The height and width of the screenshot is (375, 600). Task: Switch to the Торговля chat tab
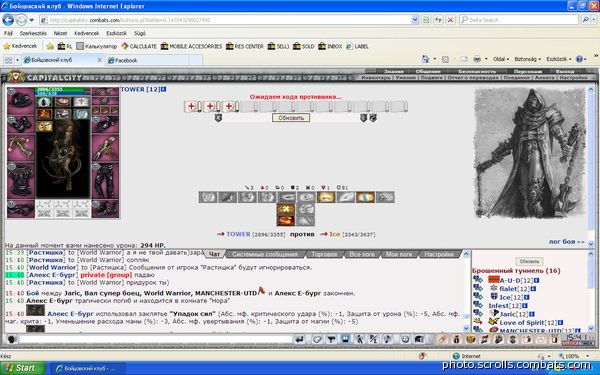(323, 254)
